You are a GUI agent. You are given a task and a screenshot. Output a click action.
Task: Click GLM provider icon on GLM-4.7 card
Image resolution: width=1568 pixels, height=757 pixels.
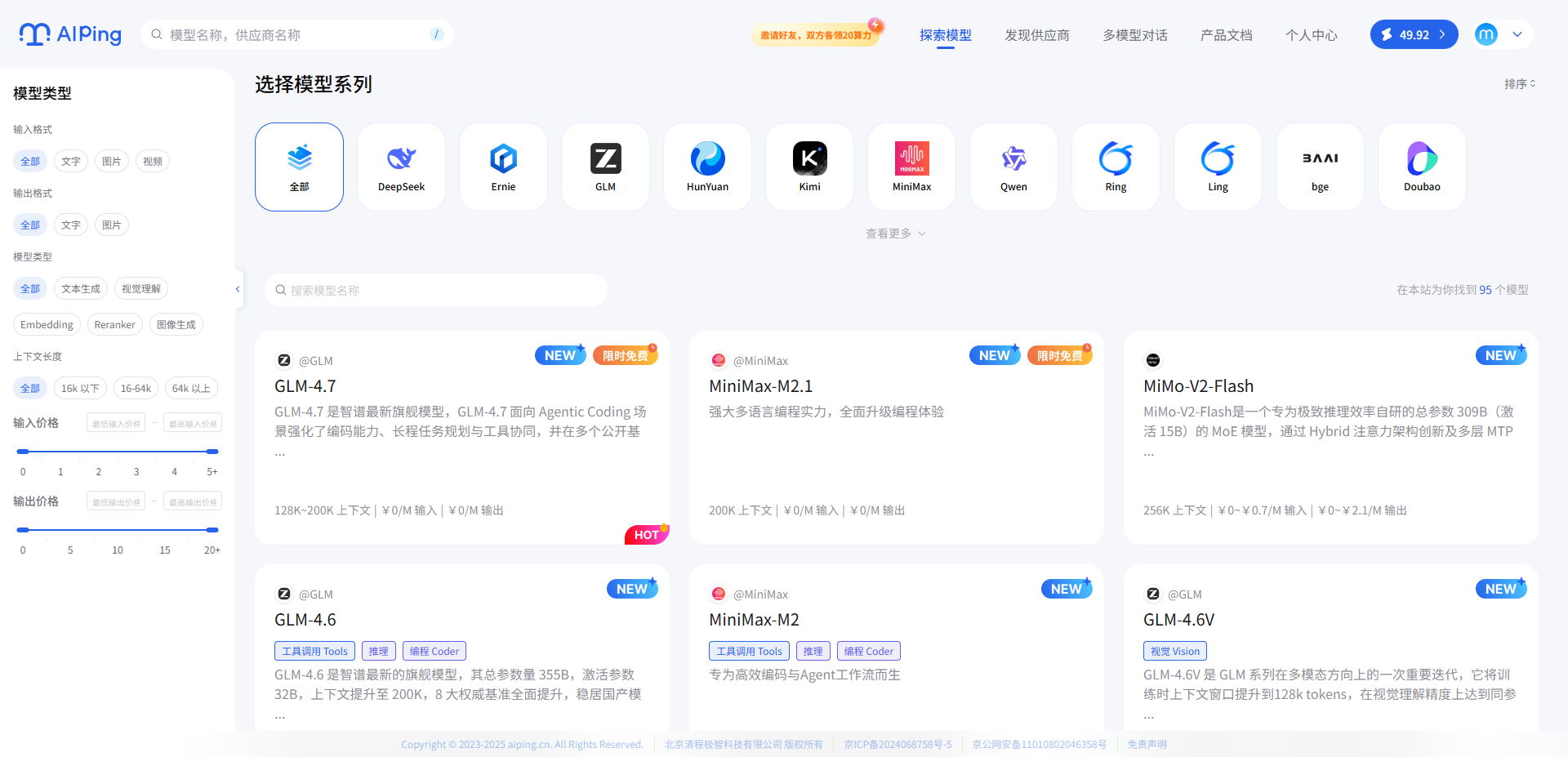[x=284, y=360]
